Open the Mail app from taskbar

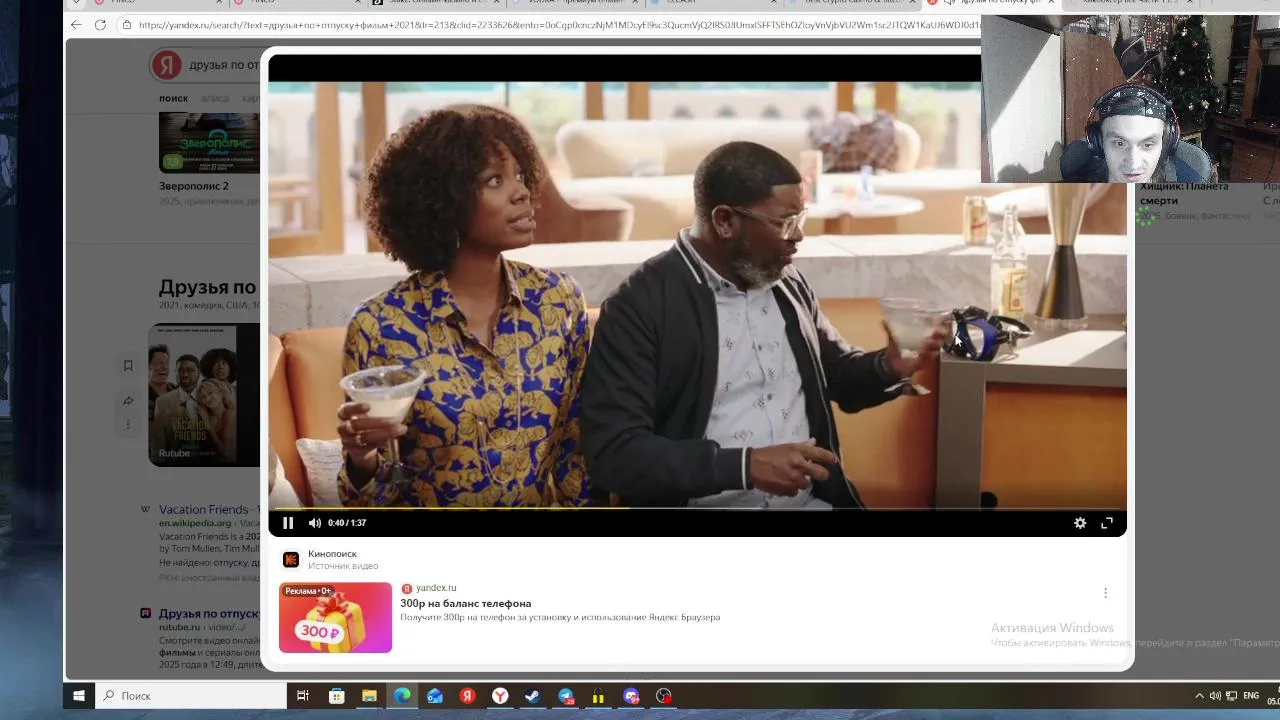(x=435, y=696)
